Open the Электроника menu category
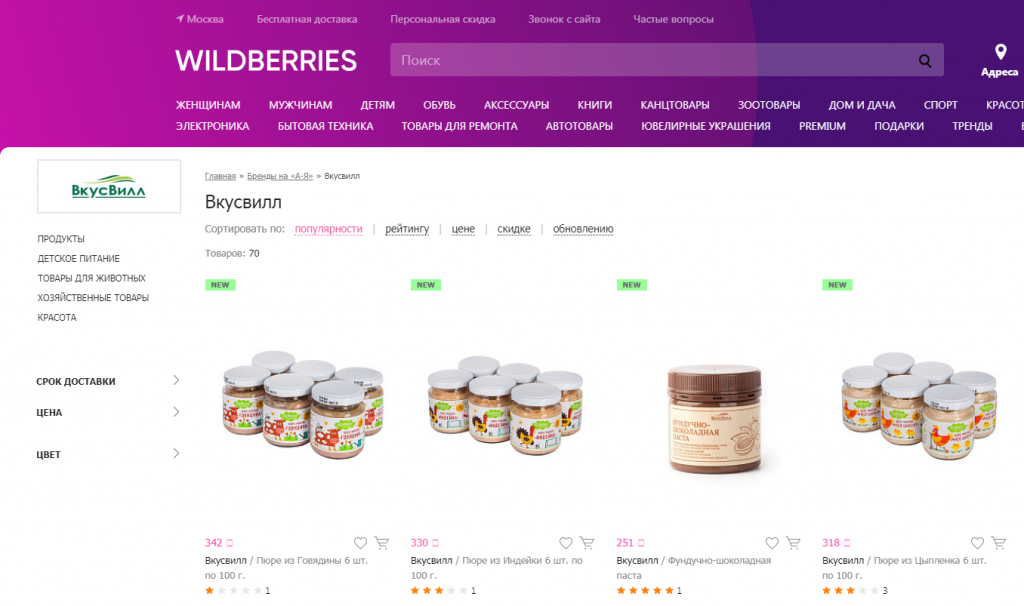Viewport: 1024px width, 606px height. [x=212, y=126]
